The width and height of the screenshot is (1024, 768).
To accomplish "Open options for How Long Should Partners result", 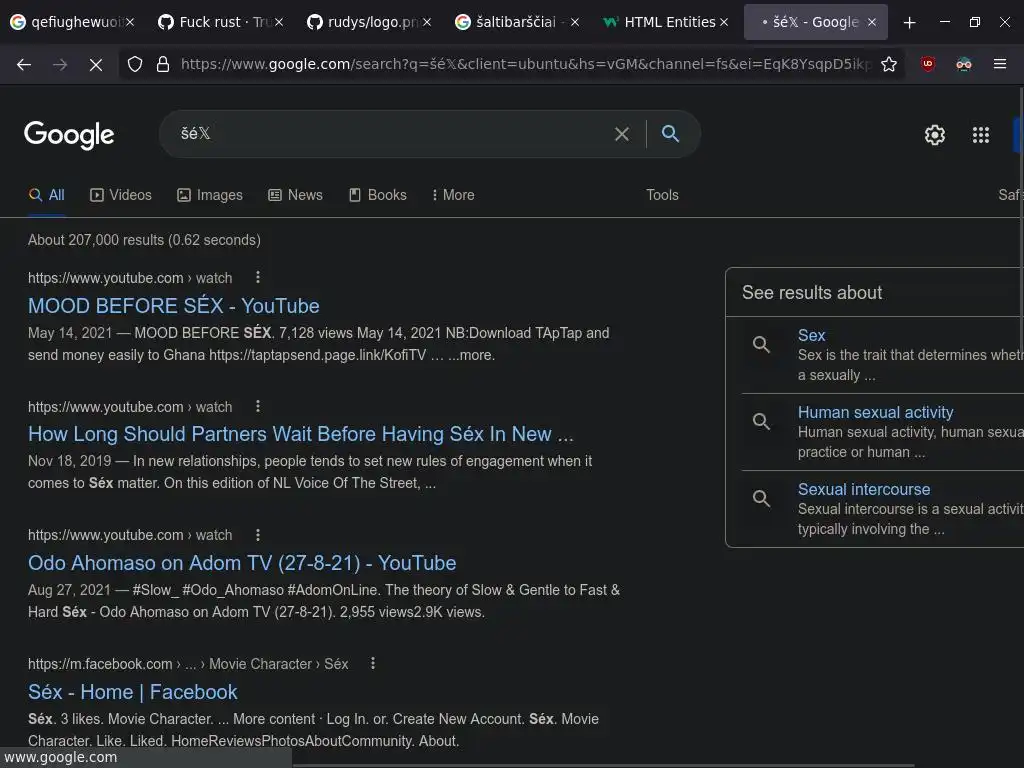I will pos(258,406).
